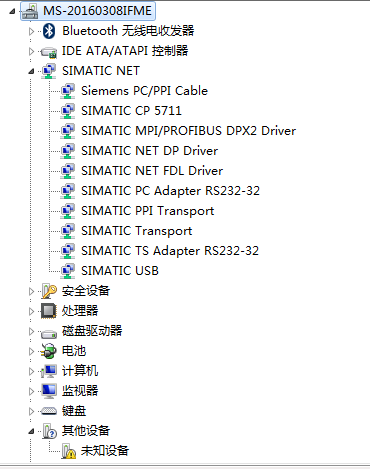Screen dimensions: 370x469
Task: Click the Bluetooth icon
Action: (49, 31)
